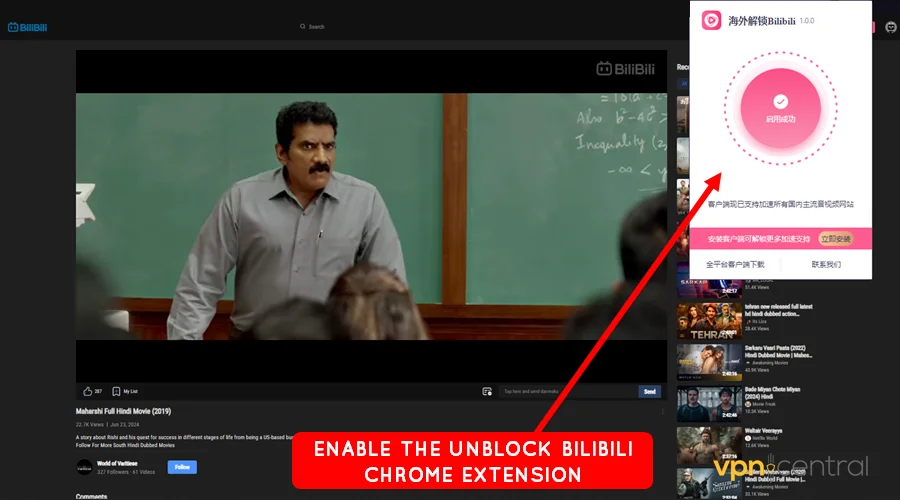The height and width of the screenshot is (500, 900).
Task: Click the pink extension logo icon in the popup
Action: tap(711, 21)
